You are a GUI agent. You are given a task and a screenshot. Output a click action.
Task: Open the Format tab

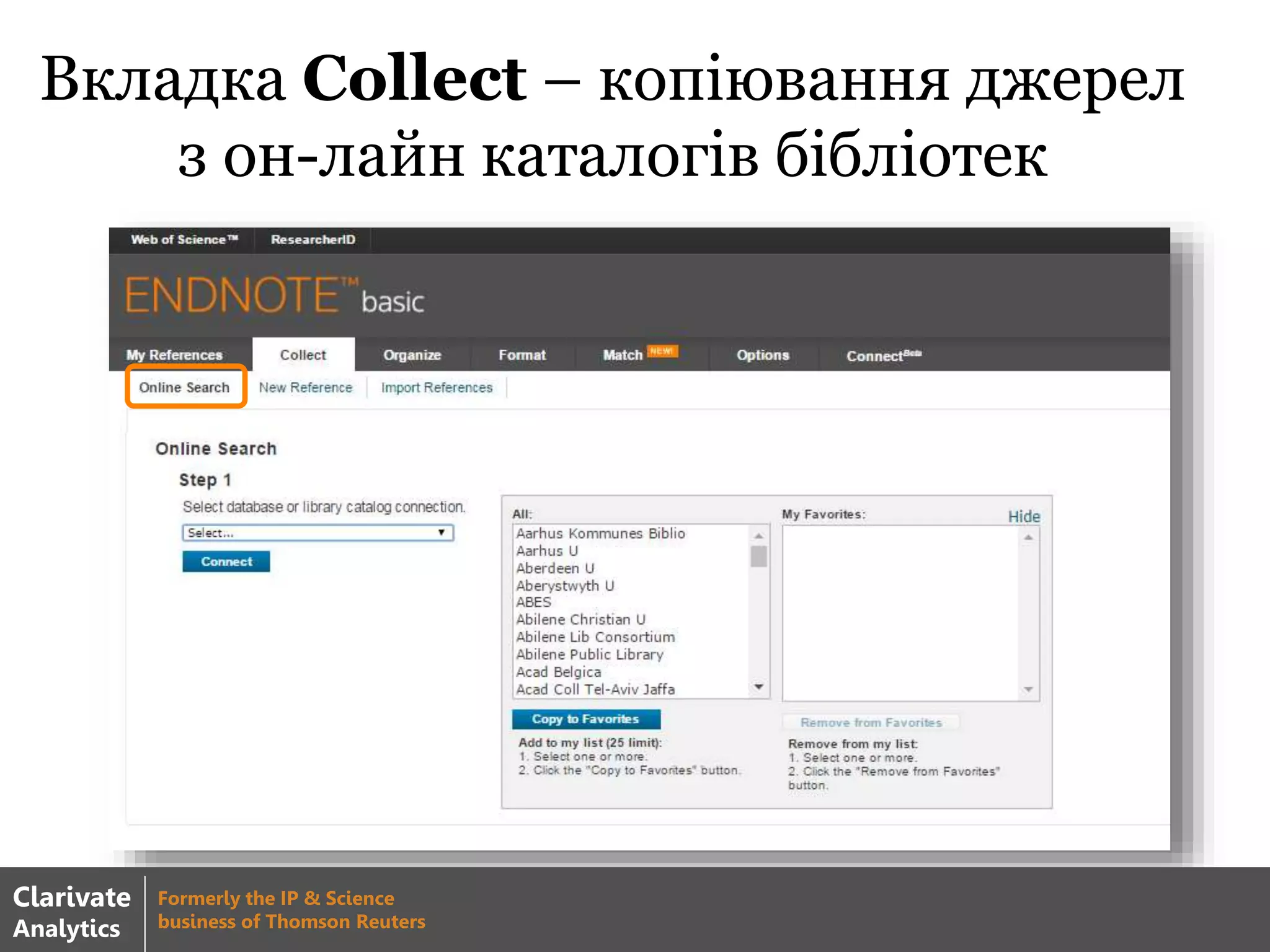click(522, 355)
